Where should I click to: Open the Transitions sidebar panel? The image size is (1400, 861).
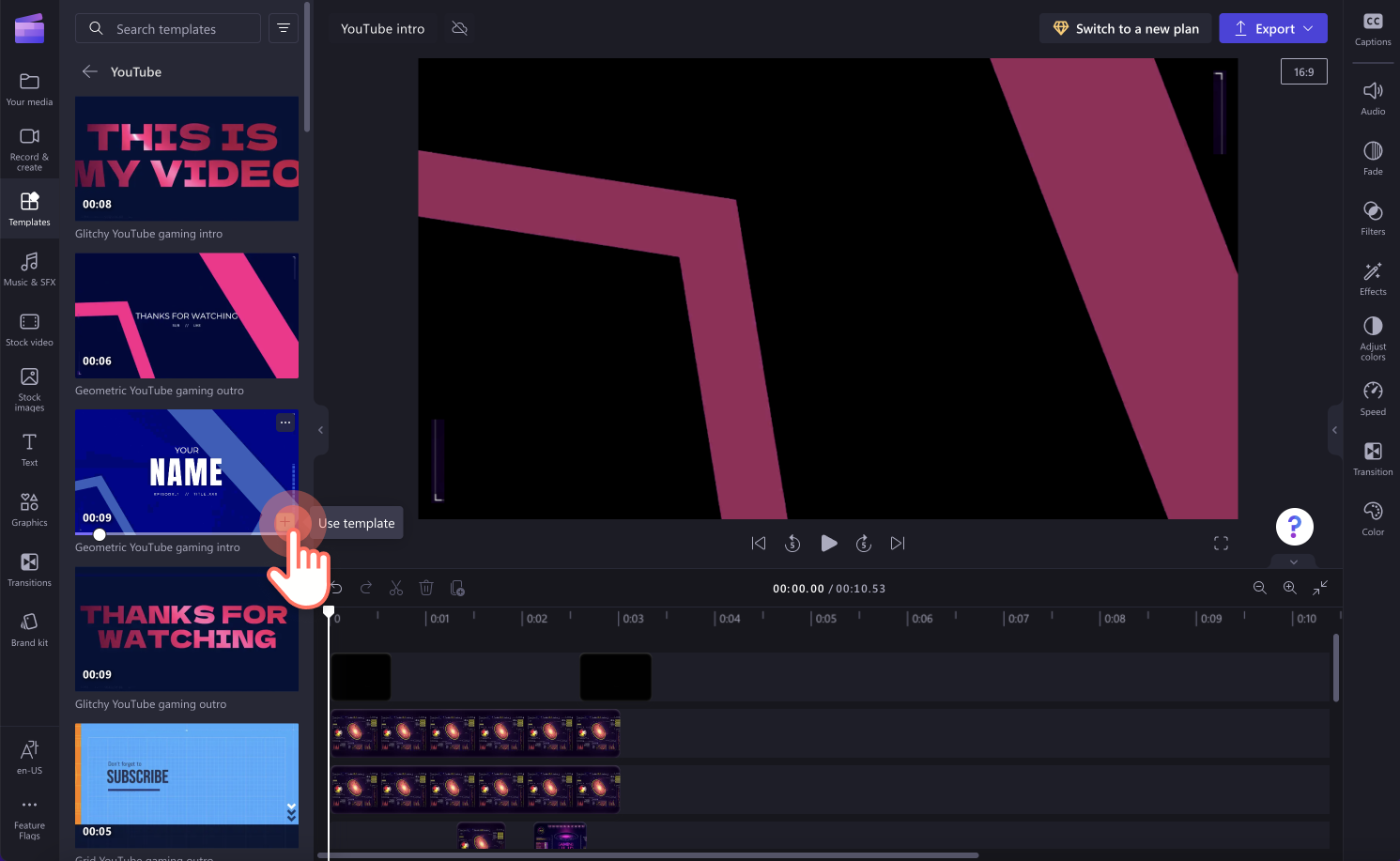[x=29, y=569]
